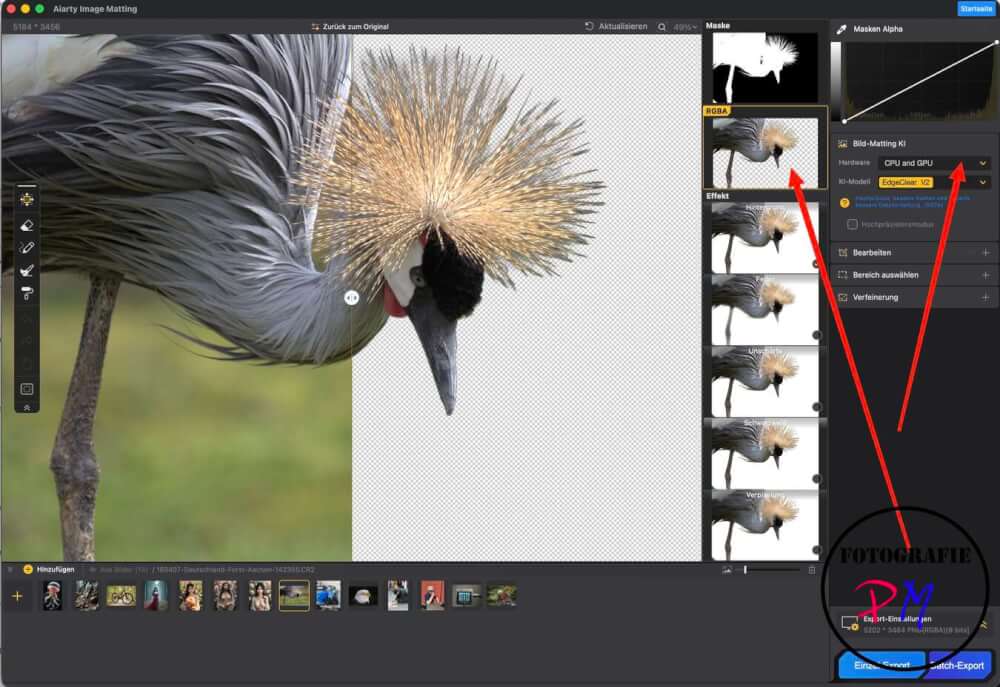Click the Einzel-Export button
The image size is (1000, 687).
(x=881, y=666)
